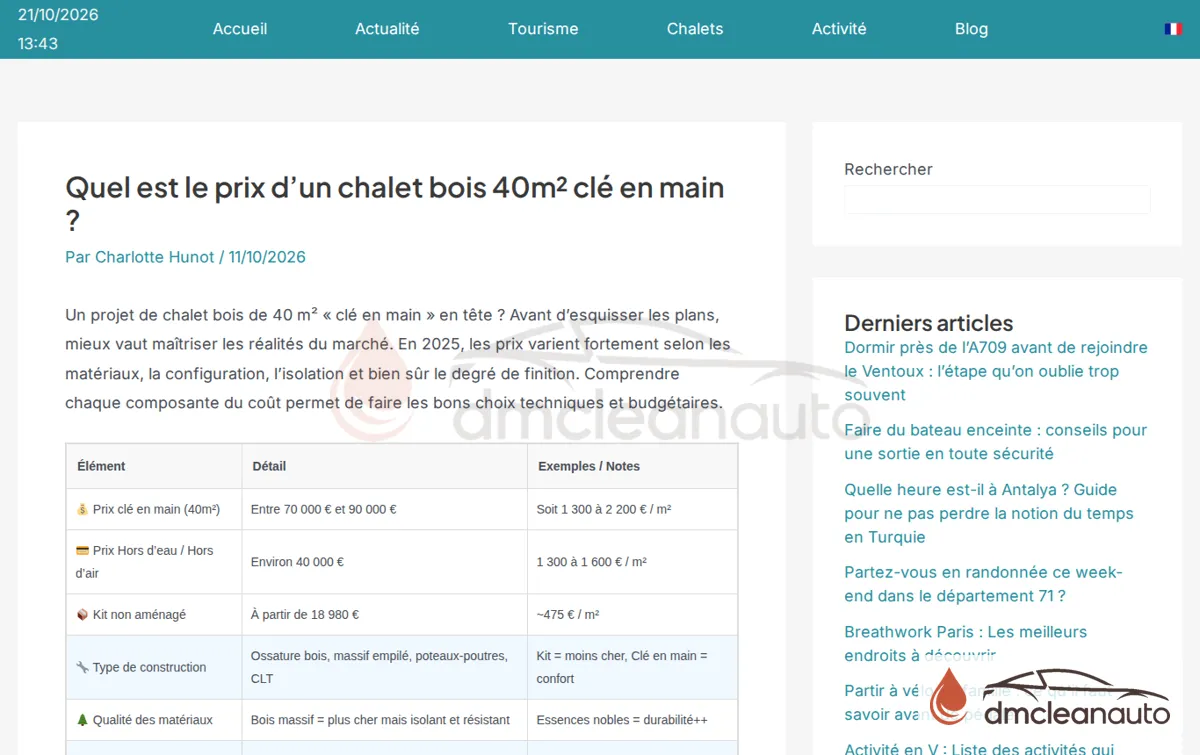Click the Rechercher label
This screenshot has height=755, width=1200.
click(x=888, y=169)
